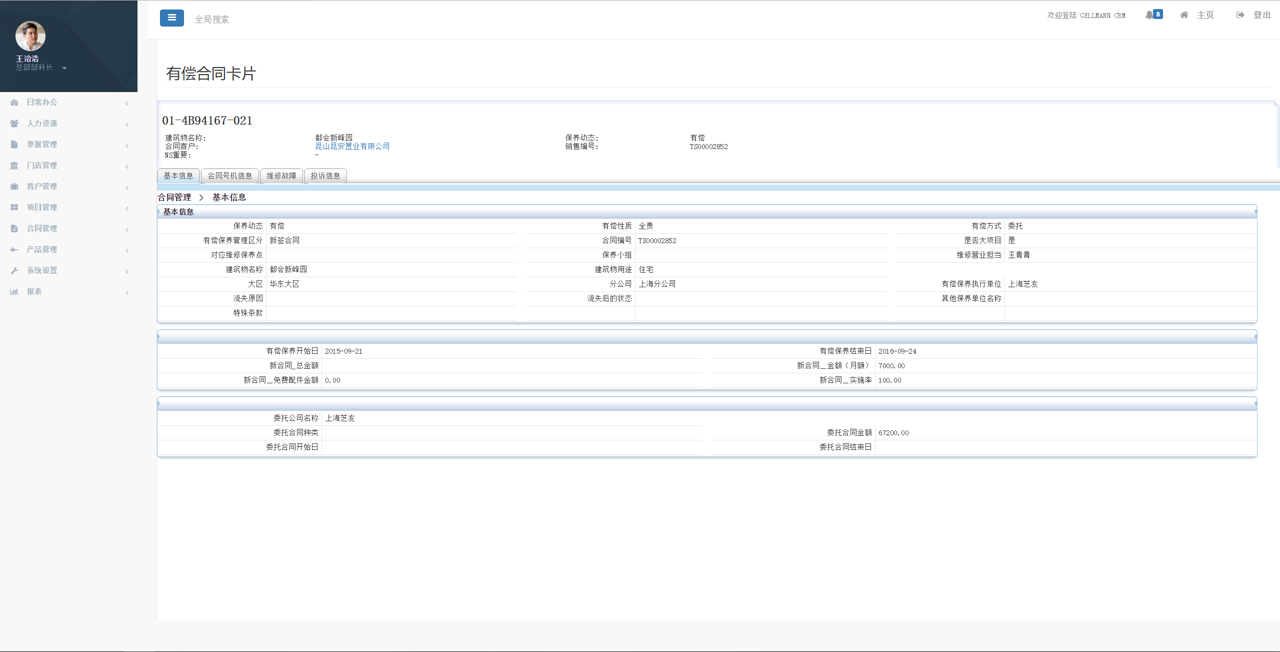Viewport: 1280px width, 652px height.
Task: Open the 投诉信息 tab
Action: tap(325, 176)
